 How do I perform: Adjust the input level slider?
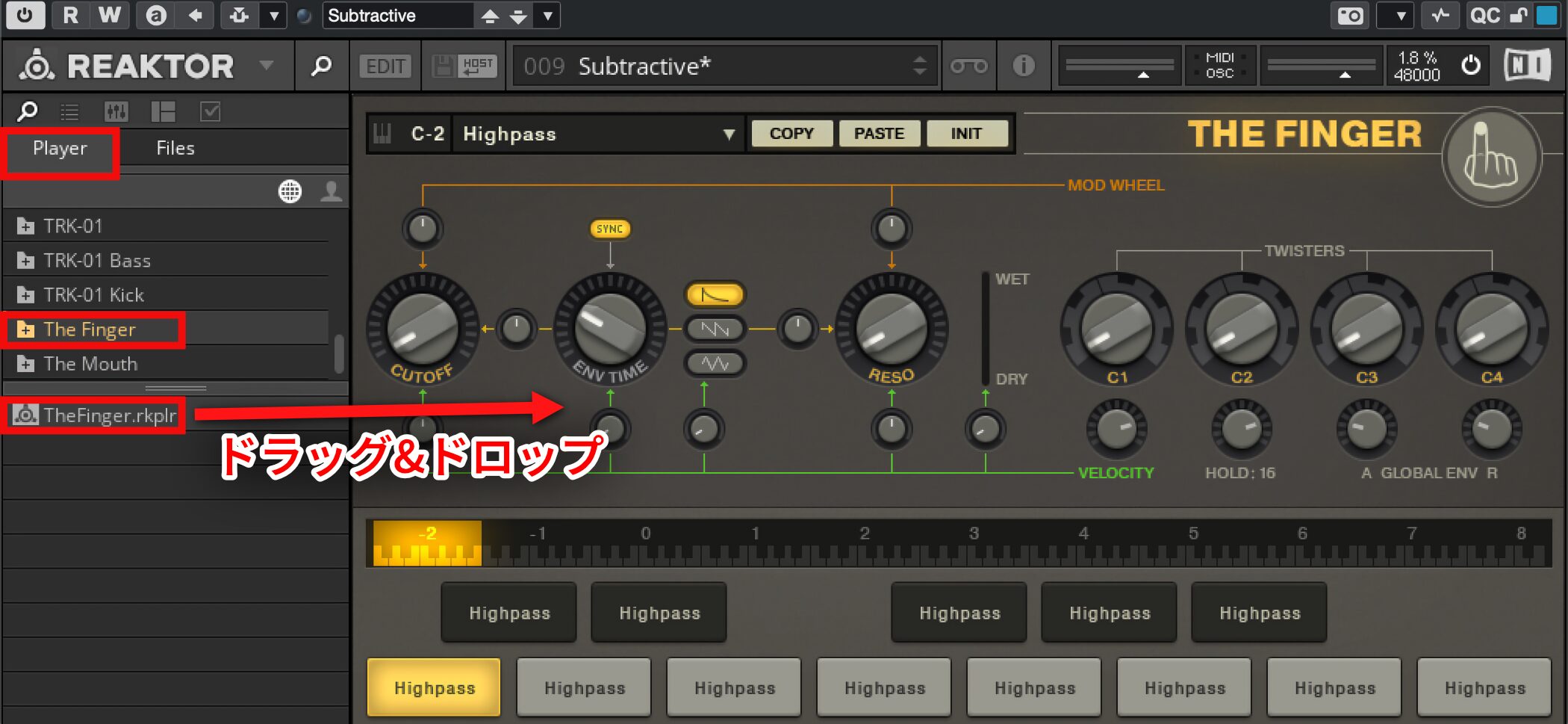click(x=1120, y=66)
